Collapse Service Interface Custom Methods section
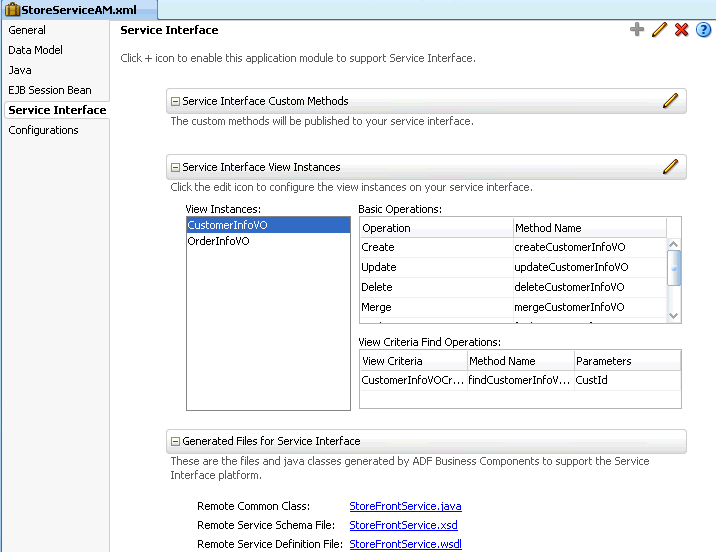Screen dimensions: 716x552 click(x=175, y=101)
